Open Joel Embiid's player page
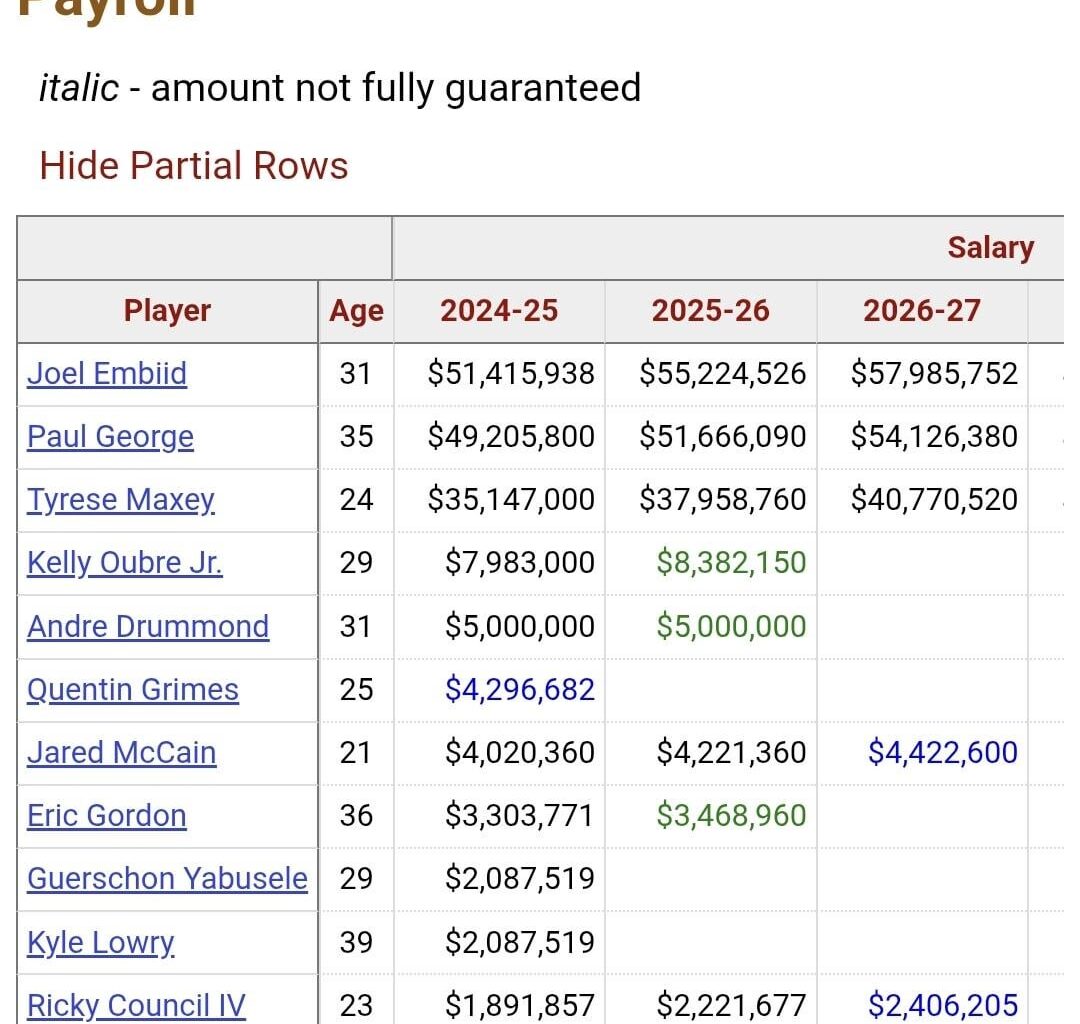1080x1024 pixels. point(105,374)
